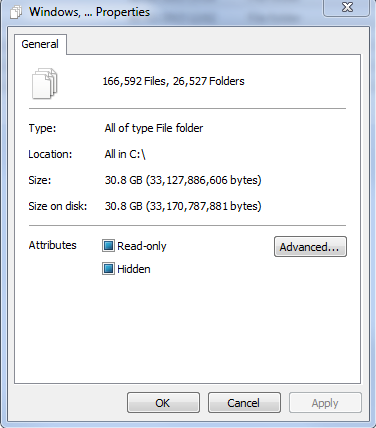This screenshot has width=376, height=428.
Task: Click the 'All in C:\' location value
Action: pyautogui.click(x=125, y=154)
